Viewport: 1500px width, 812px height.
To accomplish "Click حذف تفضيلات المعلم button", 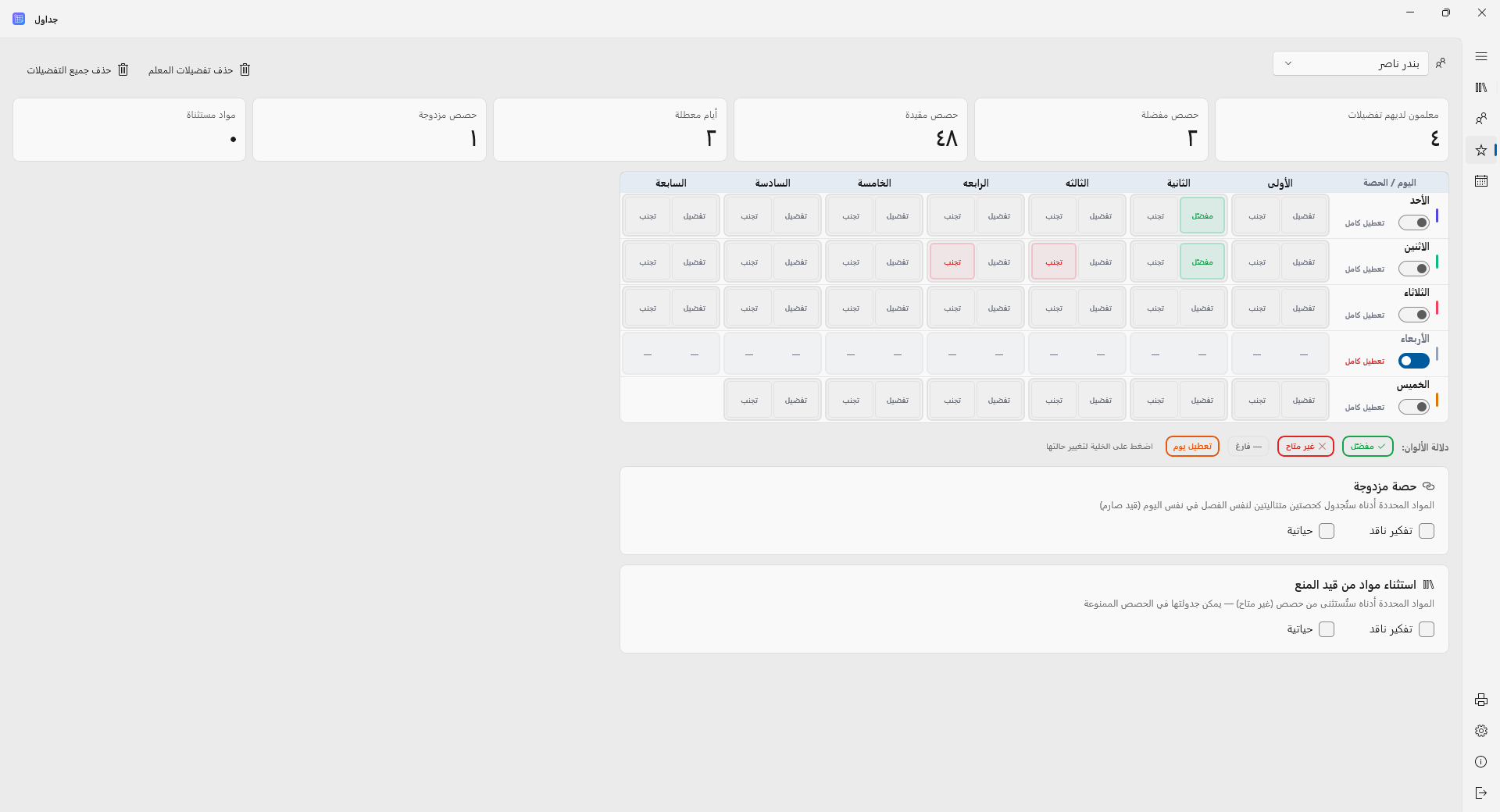I will 199,70.
